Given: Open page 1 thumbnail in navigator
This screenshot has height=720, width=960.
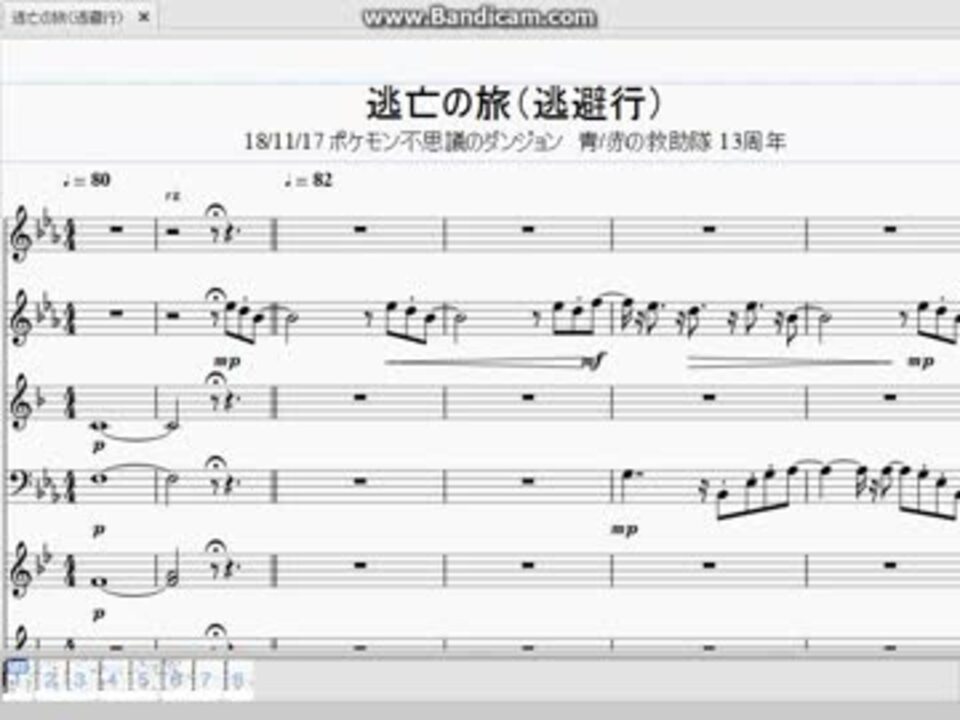Looking at the screenshot, I should pos(18,679).
